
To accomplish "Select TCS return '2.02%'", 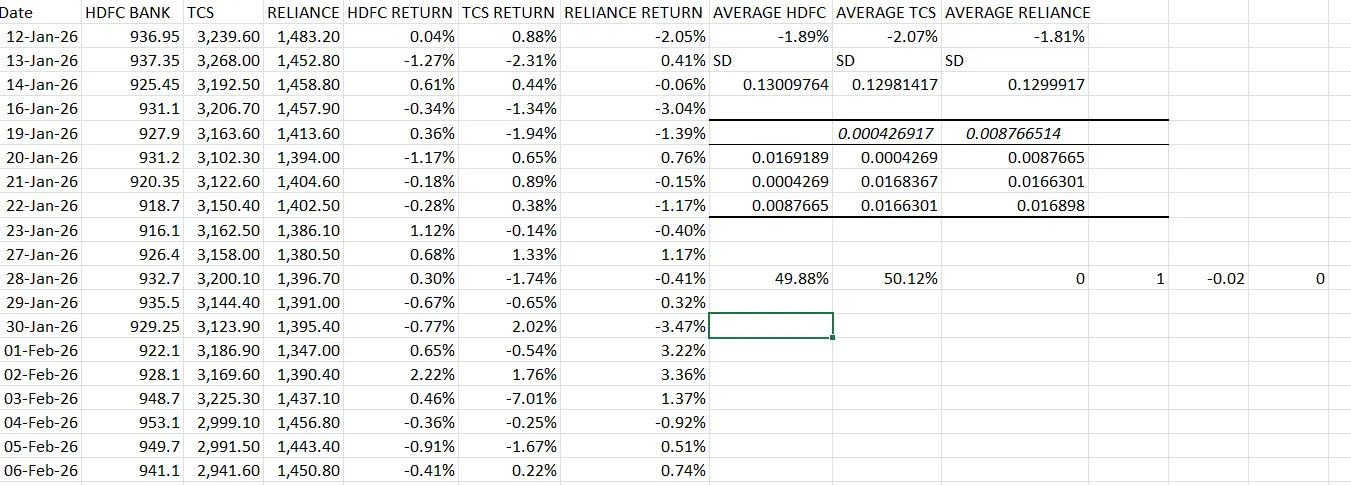I will (509, 326).
